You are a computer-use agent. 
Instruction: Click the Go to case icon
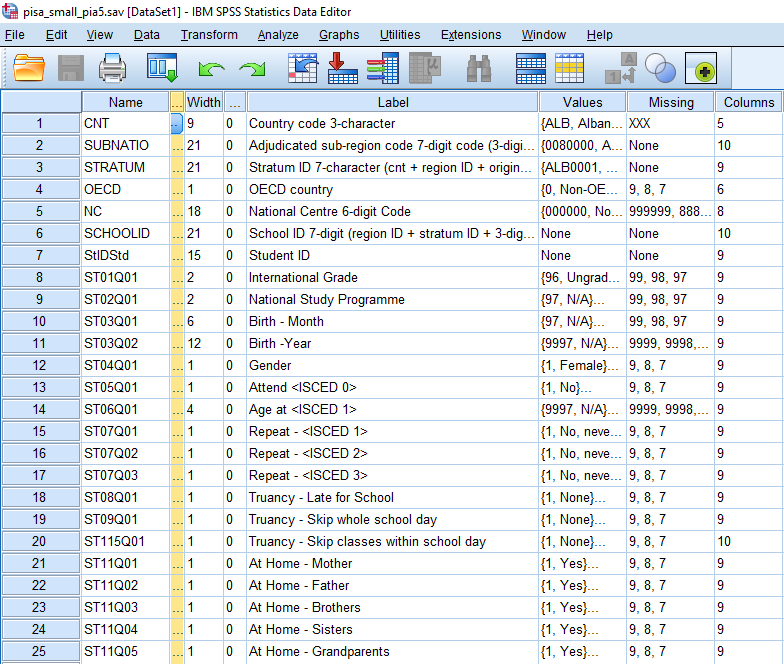(303, 68)
